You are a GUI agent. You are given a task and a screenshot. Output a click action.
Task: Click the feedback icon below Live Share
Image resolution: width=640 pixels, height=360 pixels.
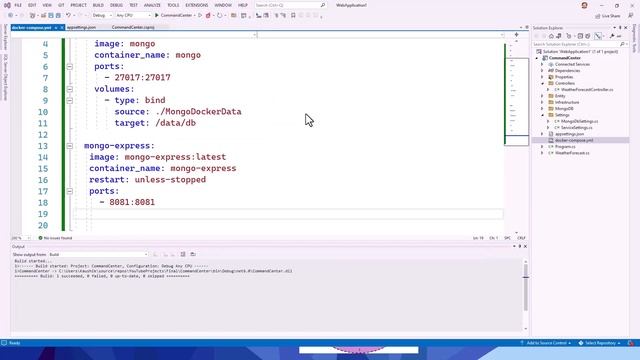point(631,16)
